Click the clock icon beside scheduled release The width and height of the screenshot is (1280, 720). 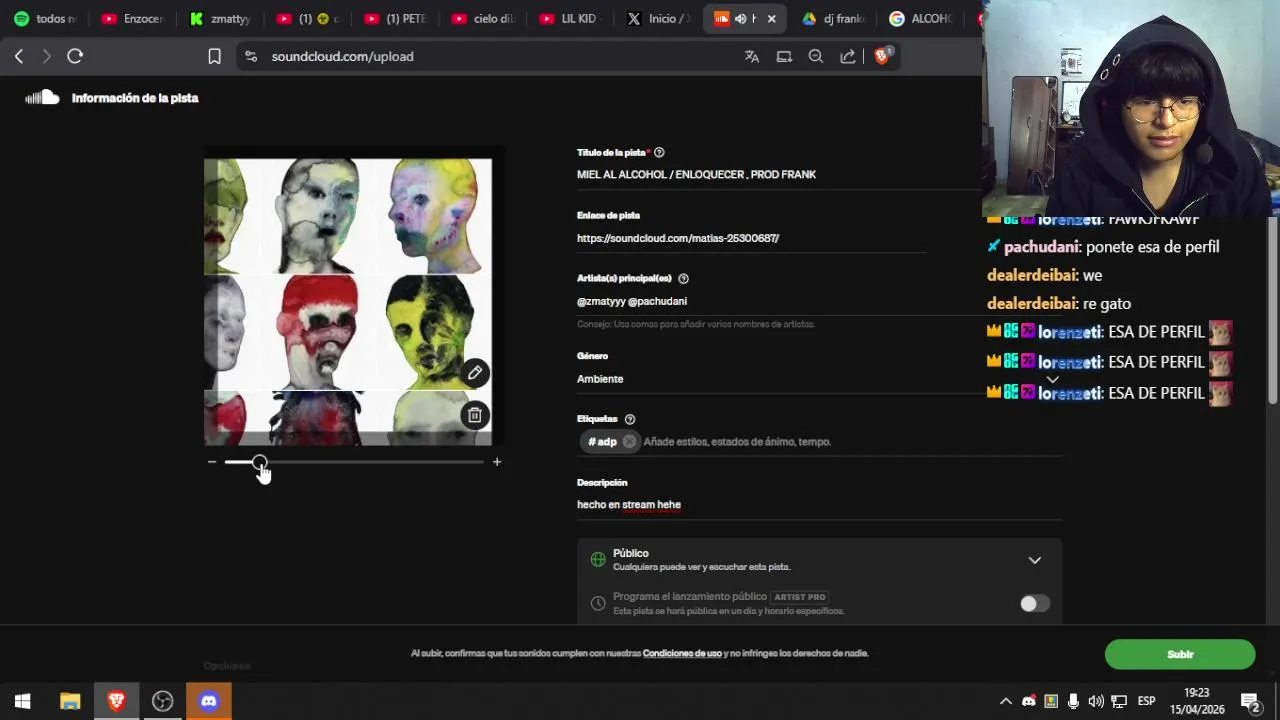[x=598, y=604]
